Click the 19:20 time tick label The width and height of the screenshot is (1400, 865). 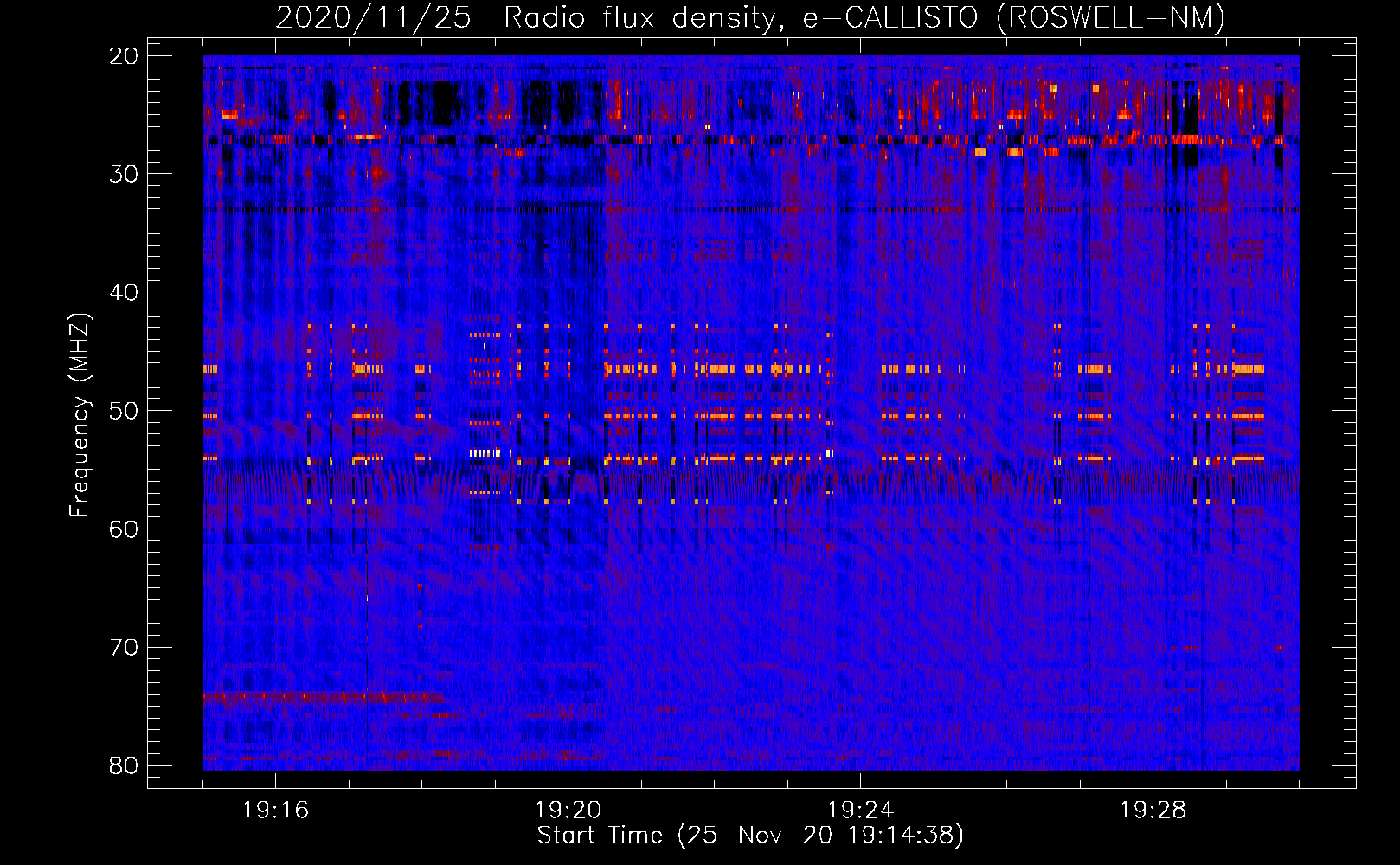pos(568,811)
